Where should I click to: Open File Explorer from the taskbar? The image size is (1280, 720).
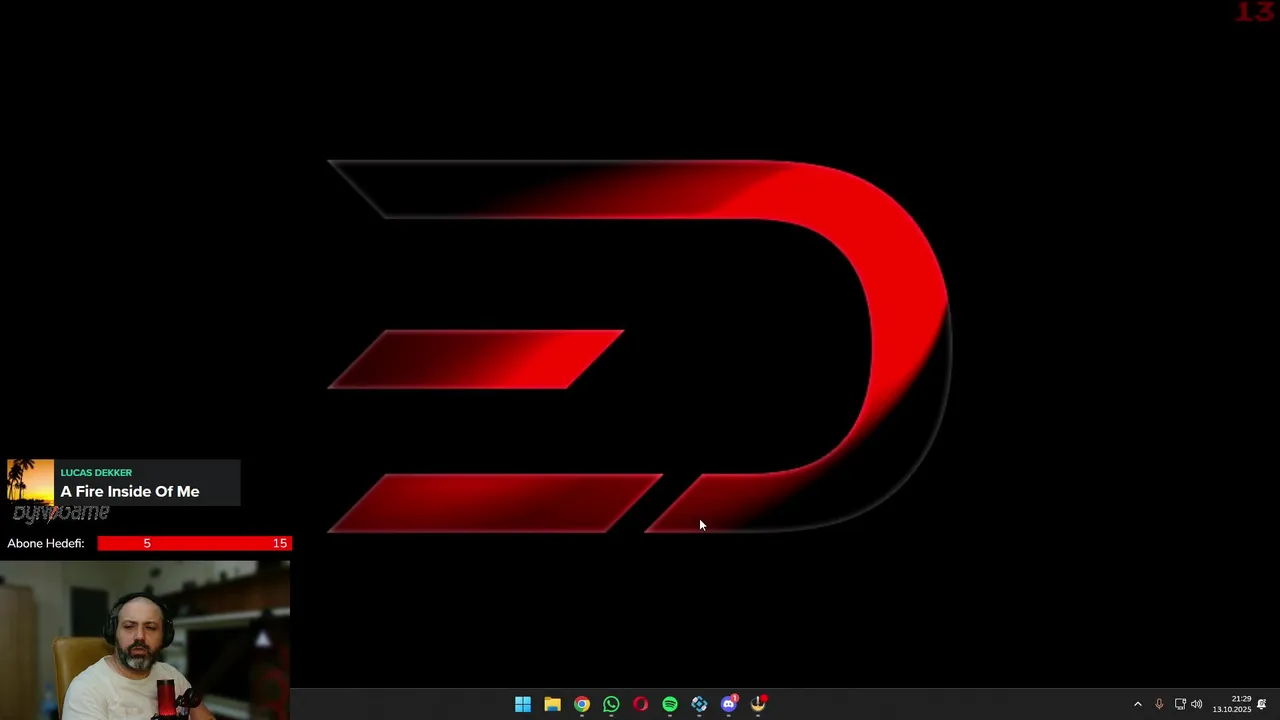tap(552, 704)
